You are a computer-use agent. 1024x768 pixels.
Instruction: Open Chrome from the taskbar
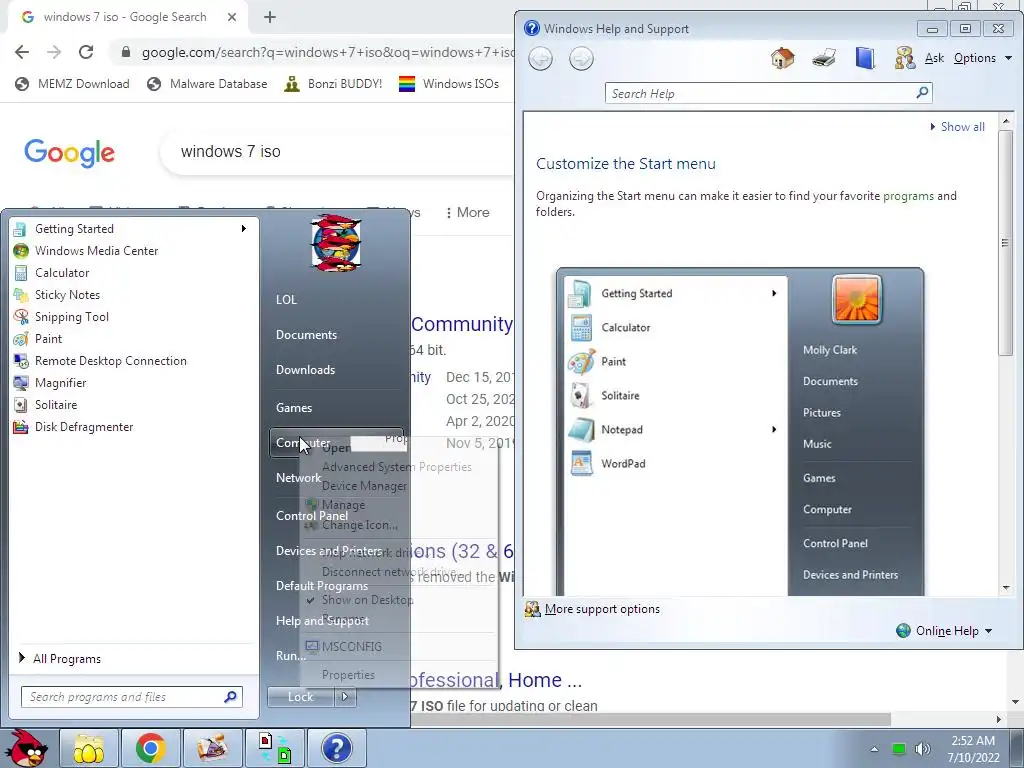(150, 748)
